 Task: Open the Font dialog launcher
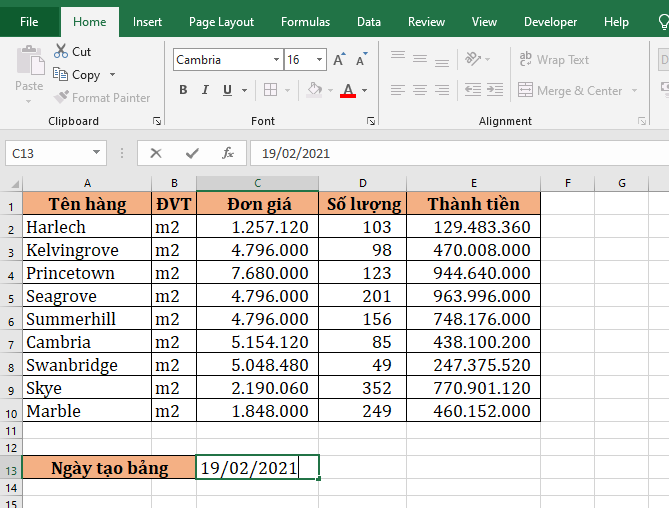click(371, 121)
